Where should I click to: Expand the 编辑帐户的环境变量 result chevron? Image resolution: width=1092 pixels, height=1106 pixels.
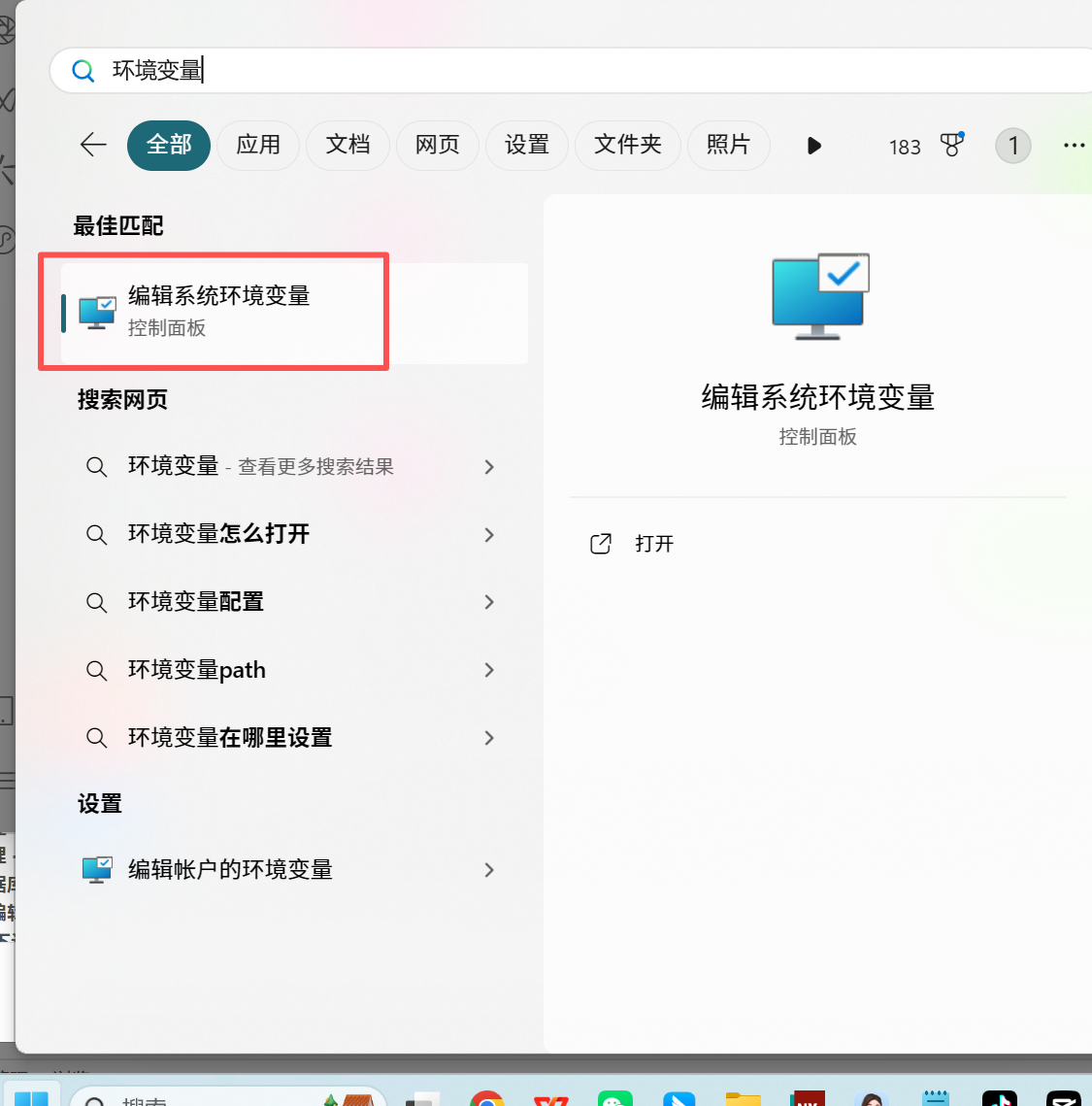pyautogui.click(x=489, y=870)
